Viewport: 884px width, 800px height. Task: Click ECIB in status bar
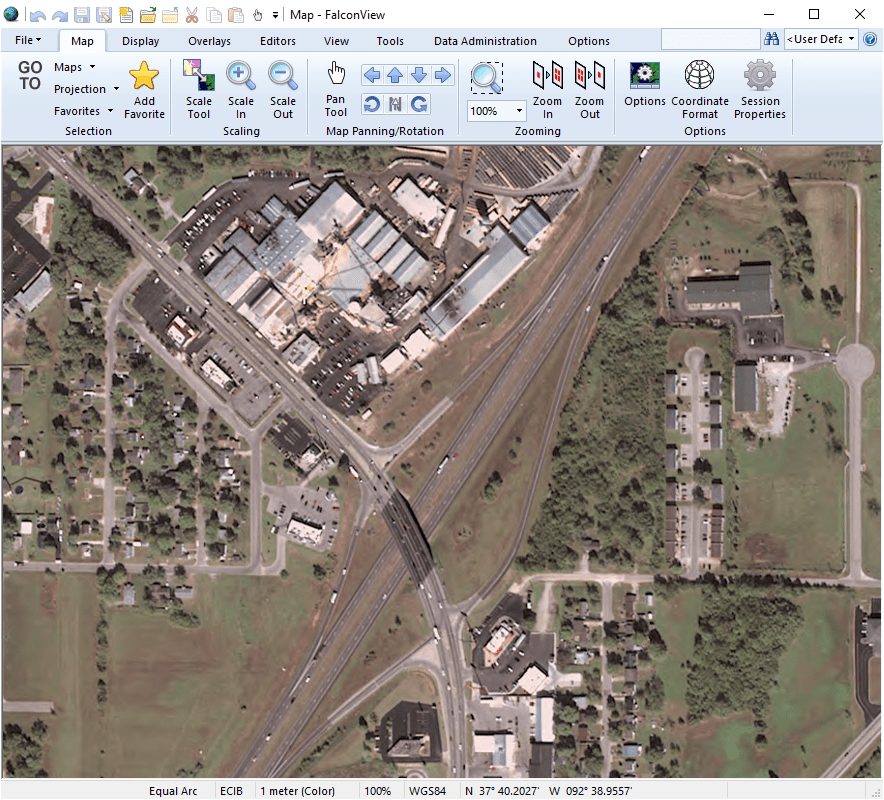232,791
